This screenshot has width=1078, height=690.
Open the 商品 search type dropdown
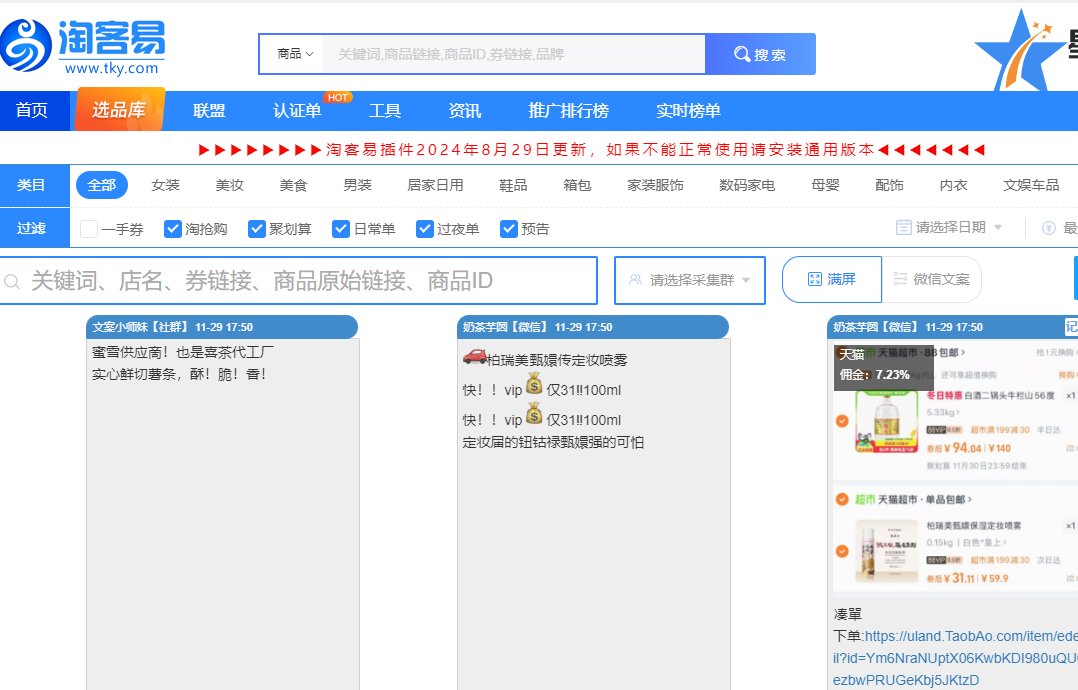(296, 54)
